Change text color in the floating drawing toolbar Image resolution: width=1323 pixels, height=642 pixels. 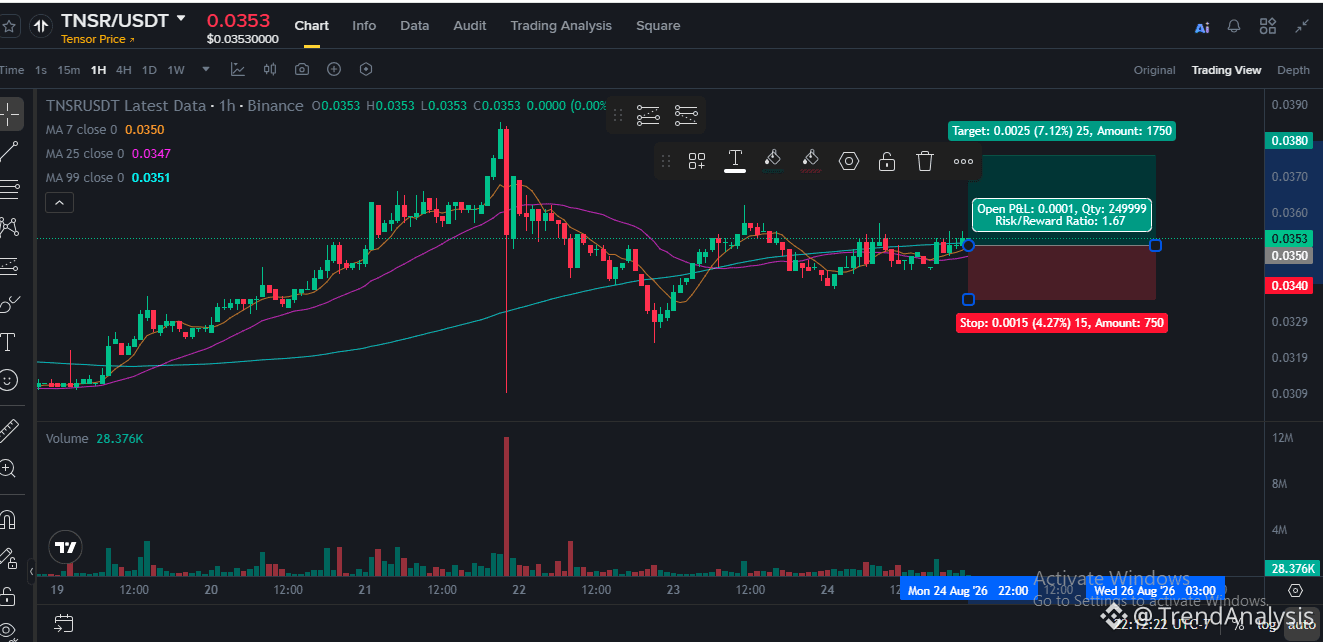pyautogui.click(x=734, y=160)
